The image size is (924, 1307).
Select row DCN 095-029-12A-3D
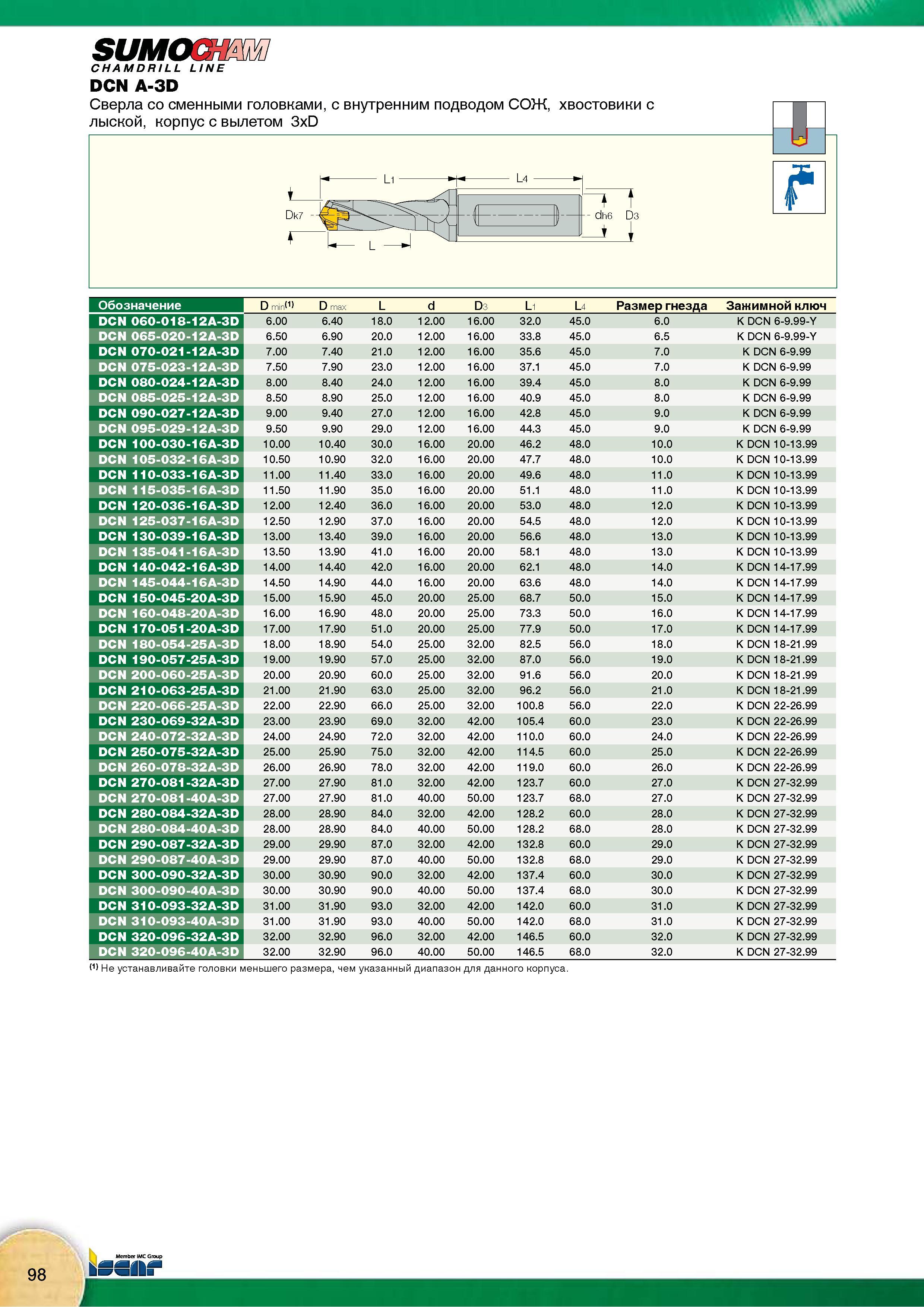(462, 428)
